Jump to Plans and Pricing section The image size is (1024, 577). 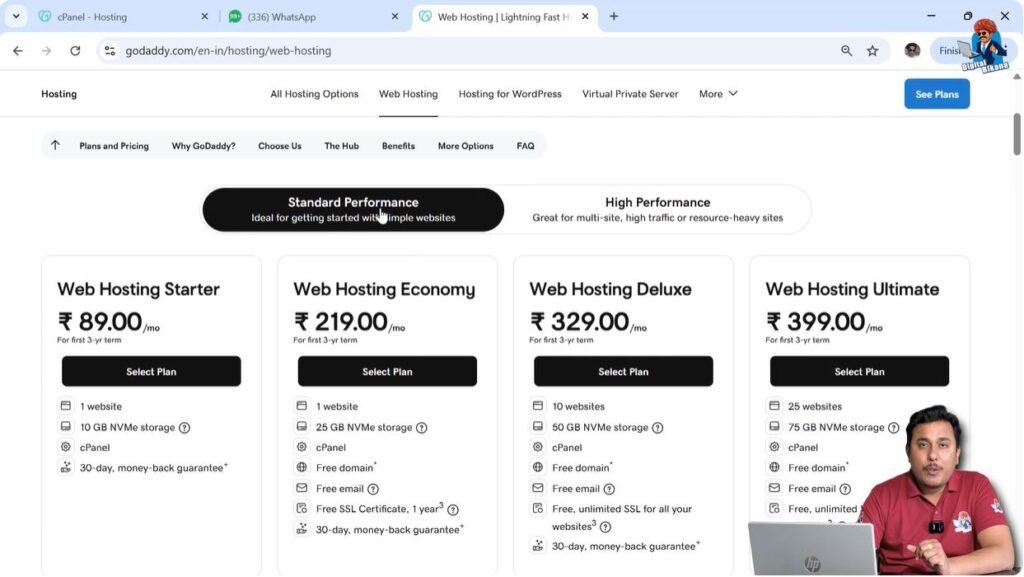coord(114,146)
